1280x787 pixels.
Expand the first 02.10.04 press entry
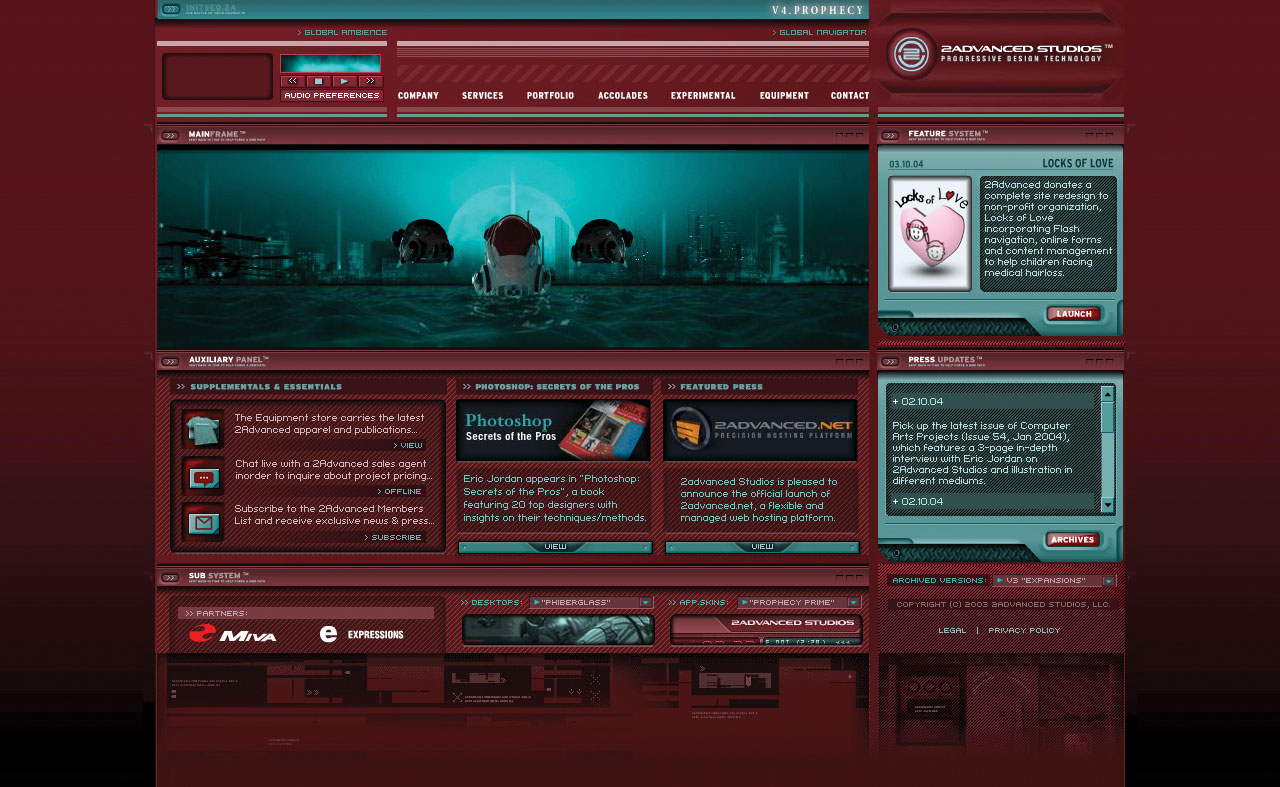993,401
